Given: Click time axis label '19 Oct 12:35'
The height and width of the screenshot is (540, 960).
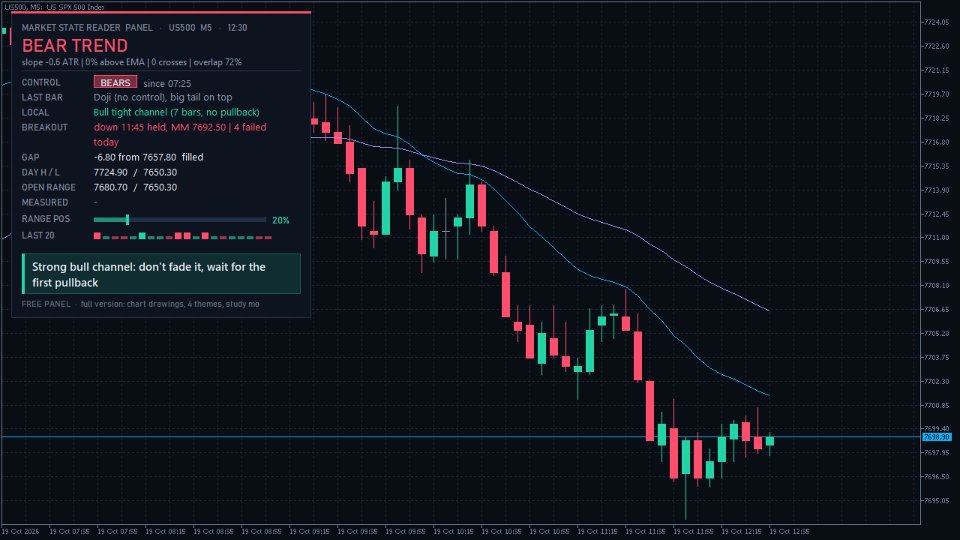Looking at the screenshot, I should tap(789, 531).
